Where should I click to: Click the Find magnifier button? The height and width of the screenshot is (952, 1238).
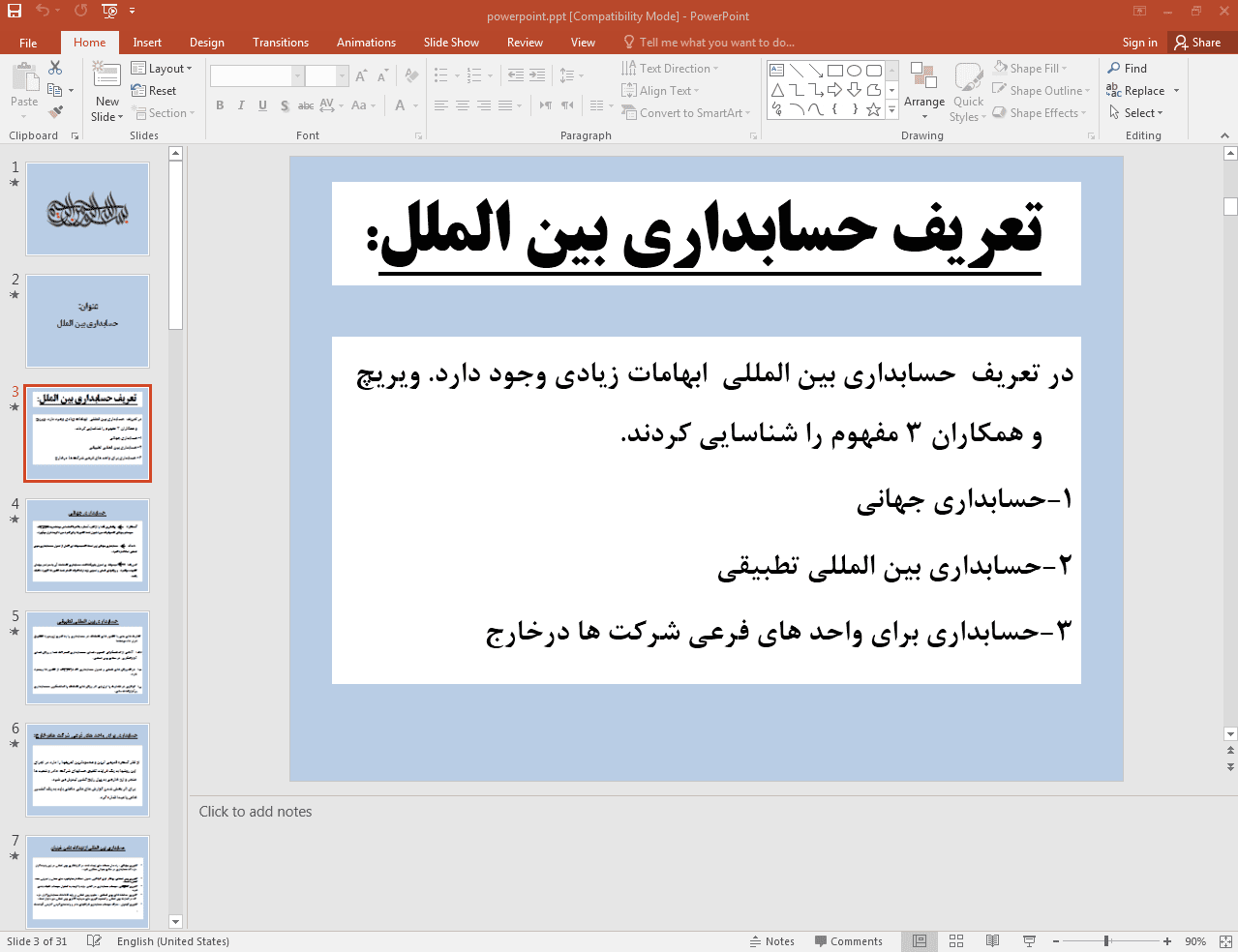coord(1127,69)
